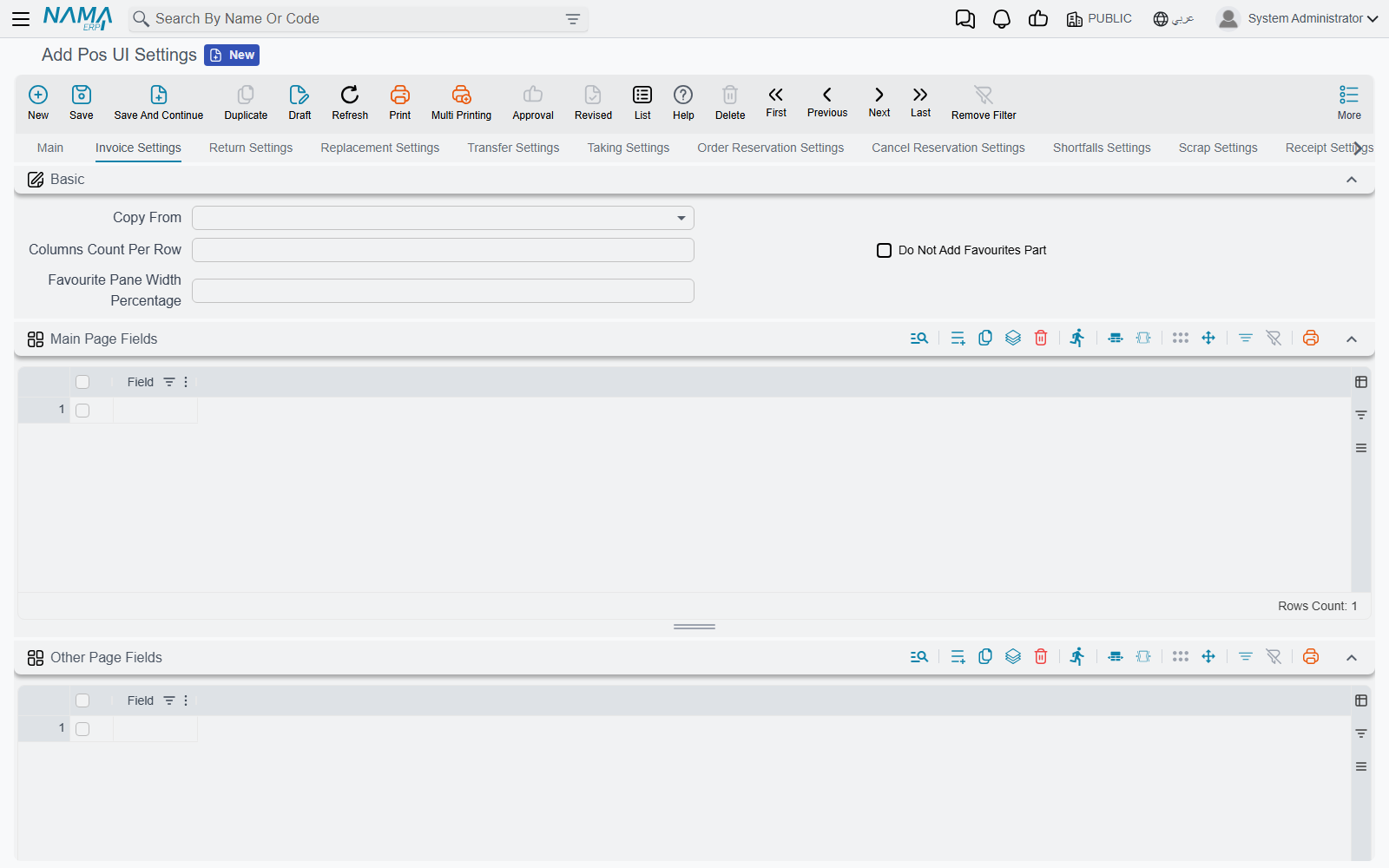Go to the Previous record
The width and height of the screenshot is (1389, 868).
coord(827,102)
